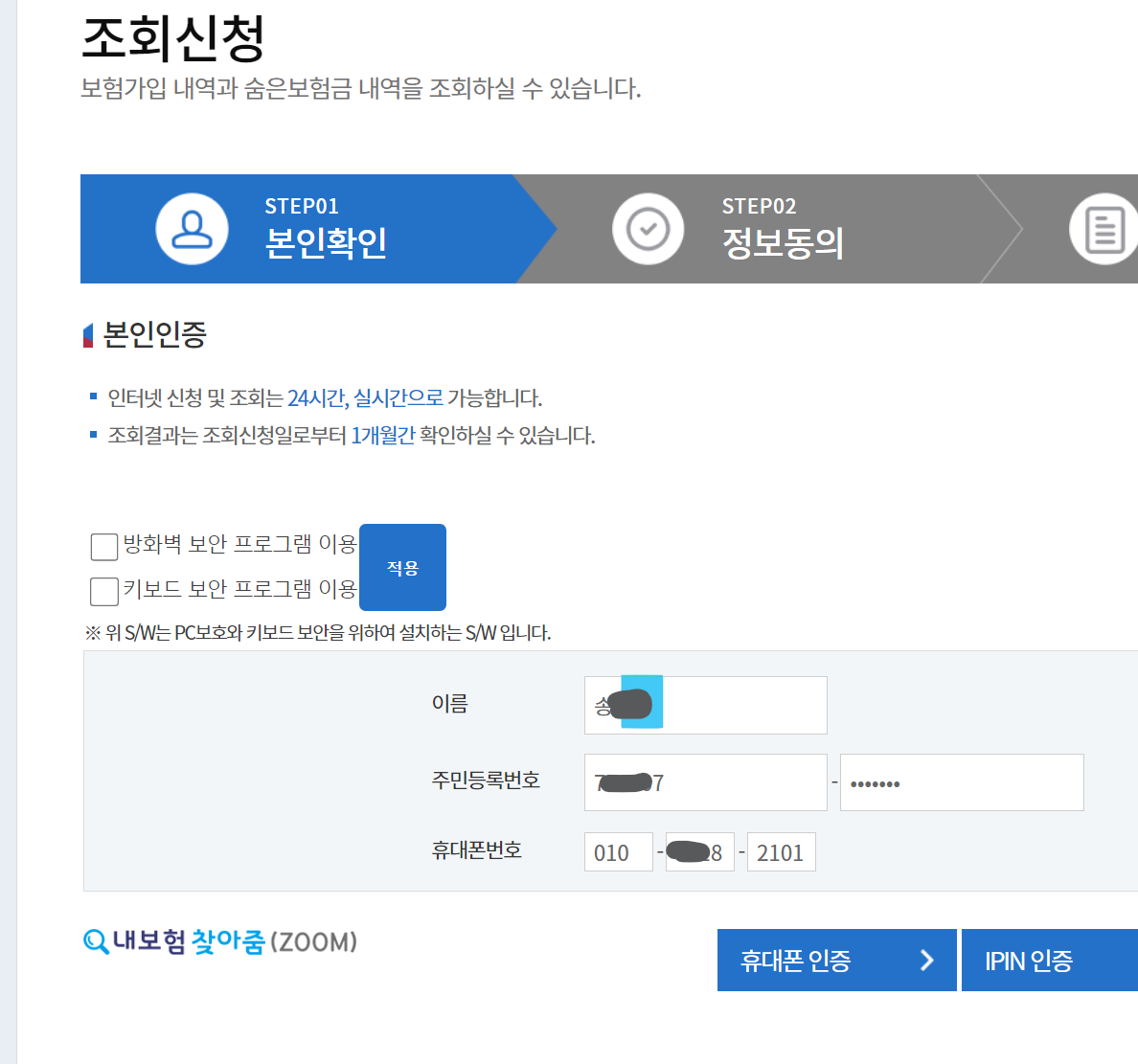Click the 조회신청 page title

173,38
